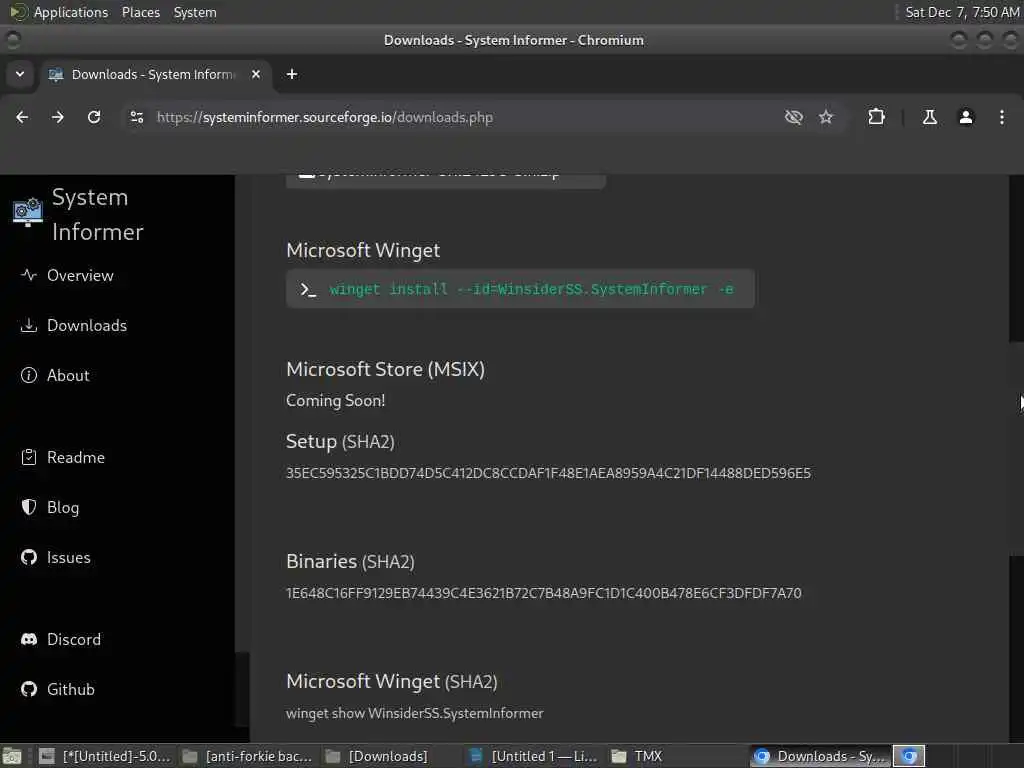Open a new browser tab
Image resolution: width=1024 pixels, height=768 pixels.
click(292, 74)
